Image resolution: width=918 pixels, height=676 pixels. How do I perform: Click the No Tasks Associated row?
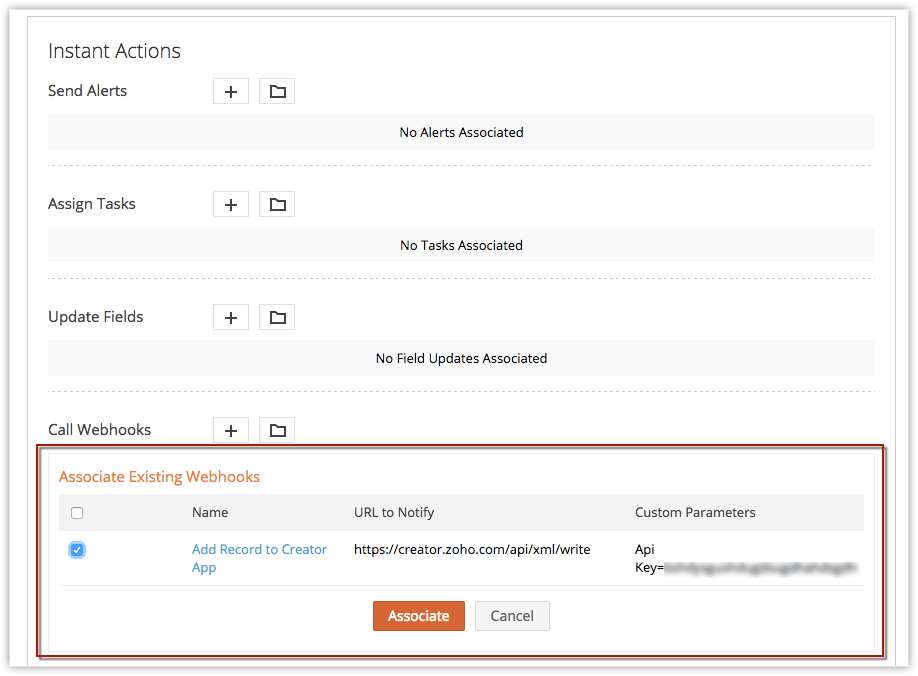[x=461, y=245]
